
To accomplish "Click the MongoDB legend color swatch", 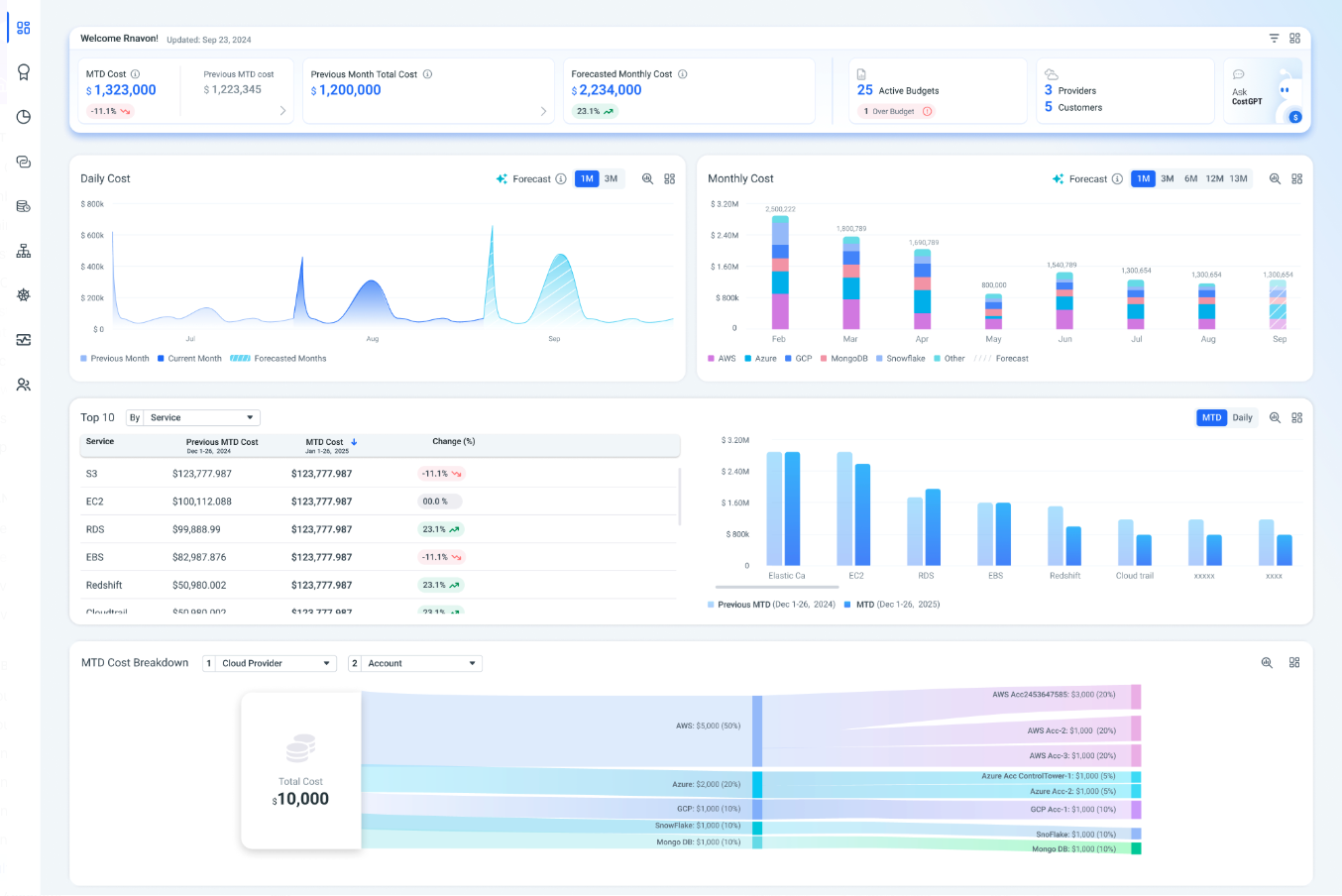I will [x=824, y=359].
